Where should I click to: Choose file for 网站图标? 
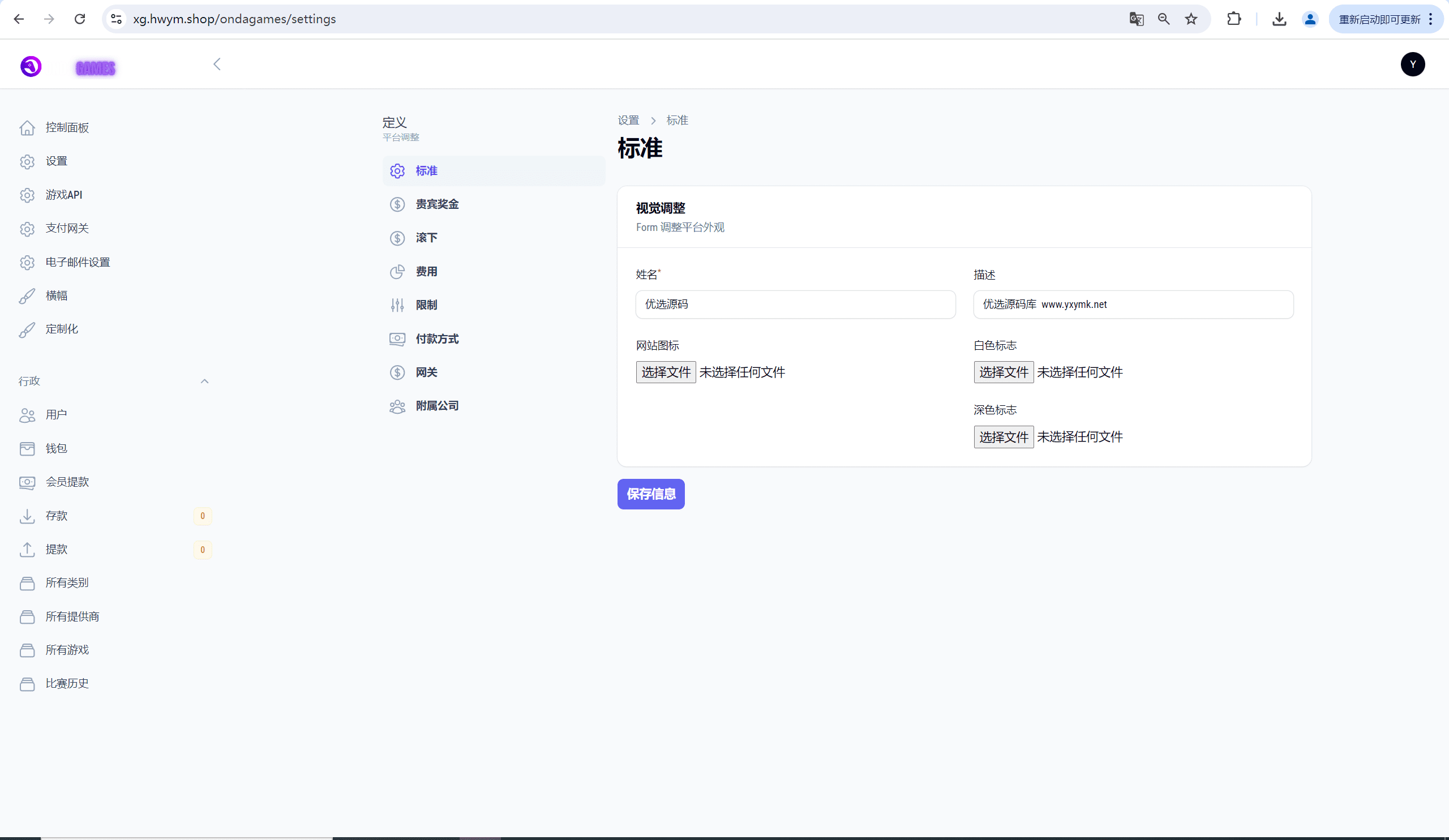[x=665, y=372]
